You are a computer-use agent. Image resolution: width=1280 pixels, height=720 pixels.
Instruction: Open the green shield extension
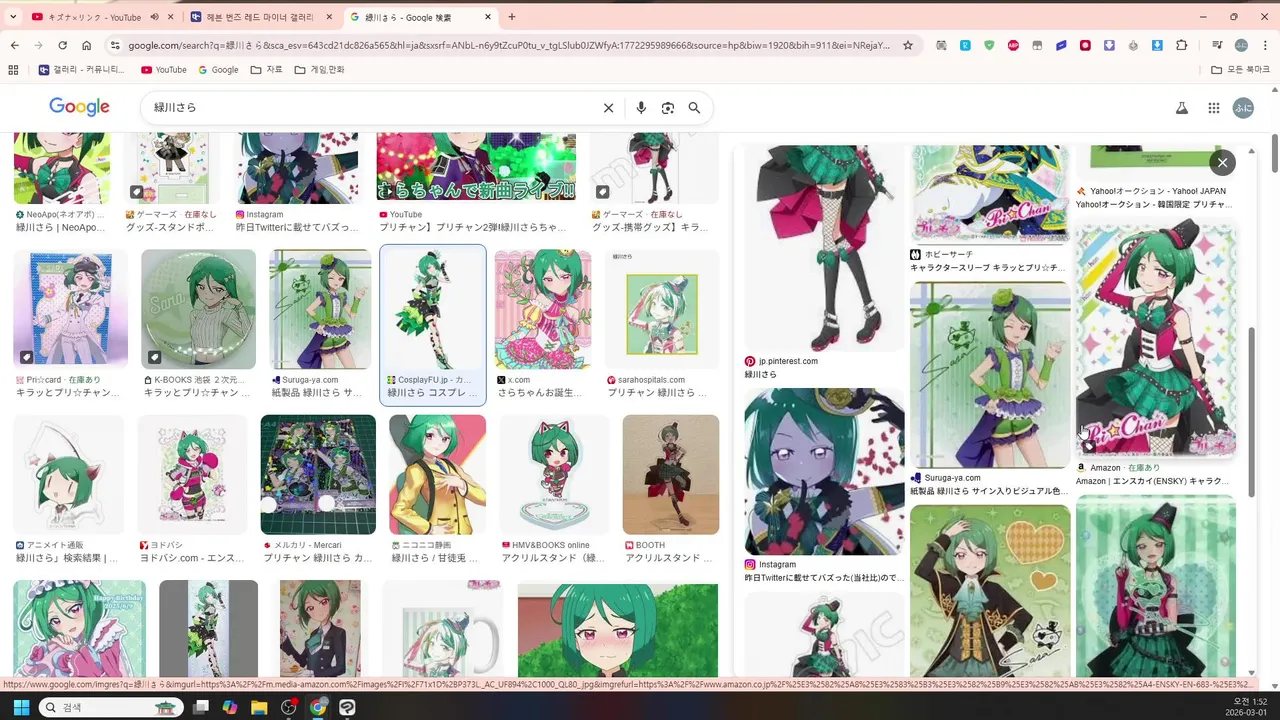pos(989,45)
